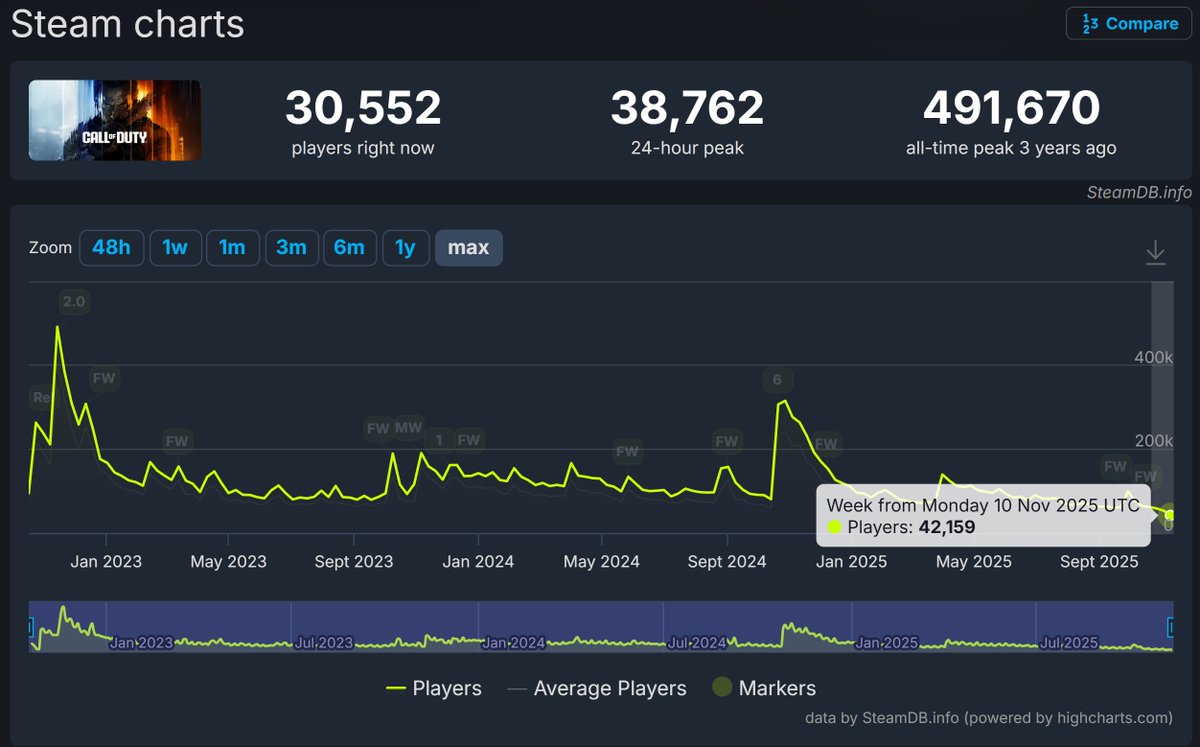Click the Steam charts heading
Image resolution: width=1200 pixels, height=747 pixels.
(x=127, y=24)
